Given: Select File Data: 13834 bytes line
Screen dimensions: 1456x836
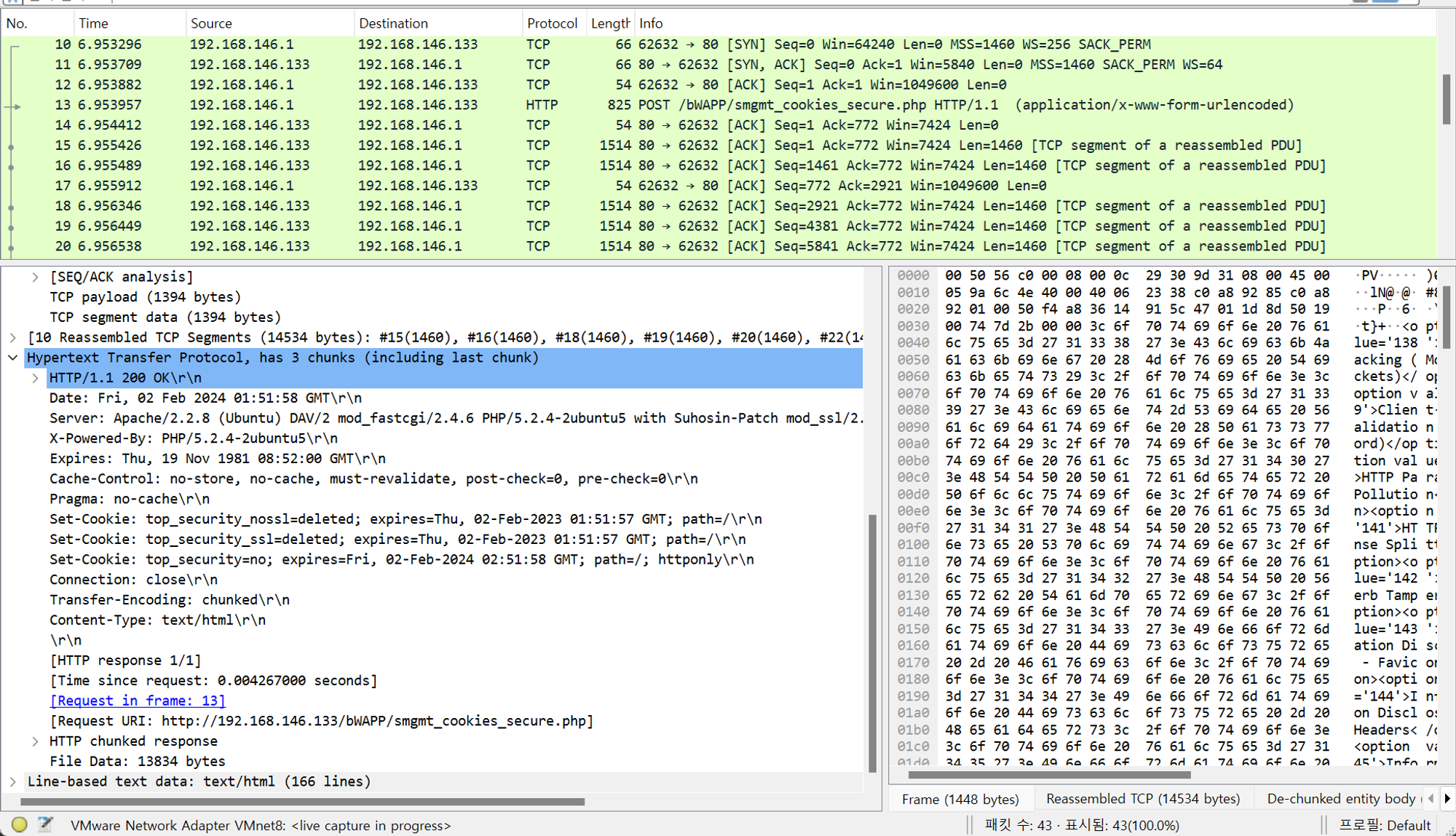Looking at the screenshot, I should tap(138, 761).
